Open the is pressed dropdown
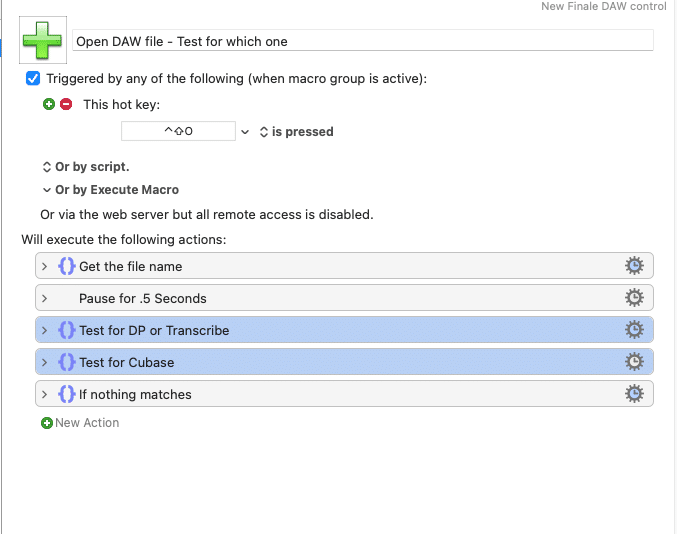The height and width of the screenshot is (534, 677). pyautogui.click(x=296, y=131)
